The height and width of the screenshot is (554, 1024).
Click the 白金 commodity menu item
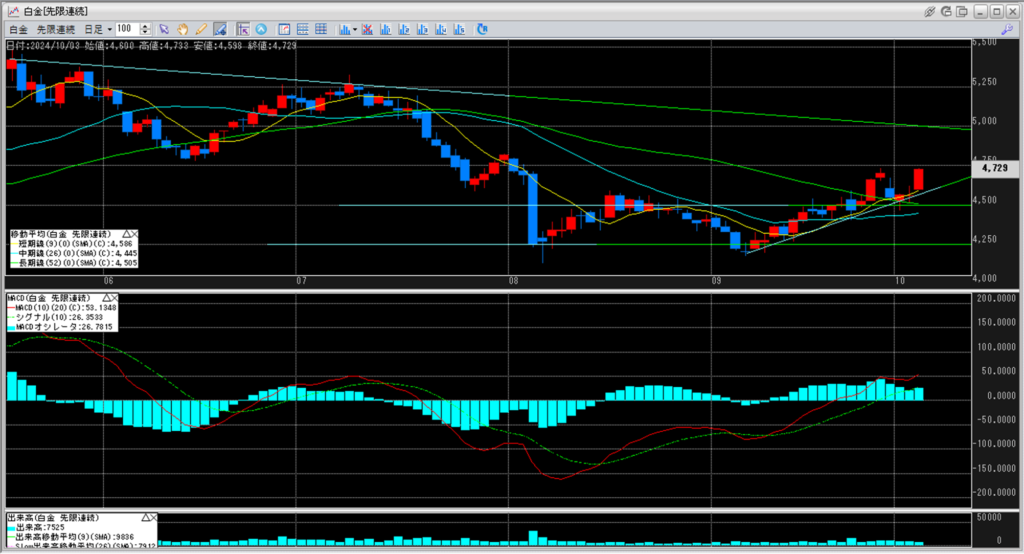point(18,29)
